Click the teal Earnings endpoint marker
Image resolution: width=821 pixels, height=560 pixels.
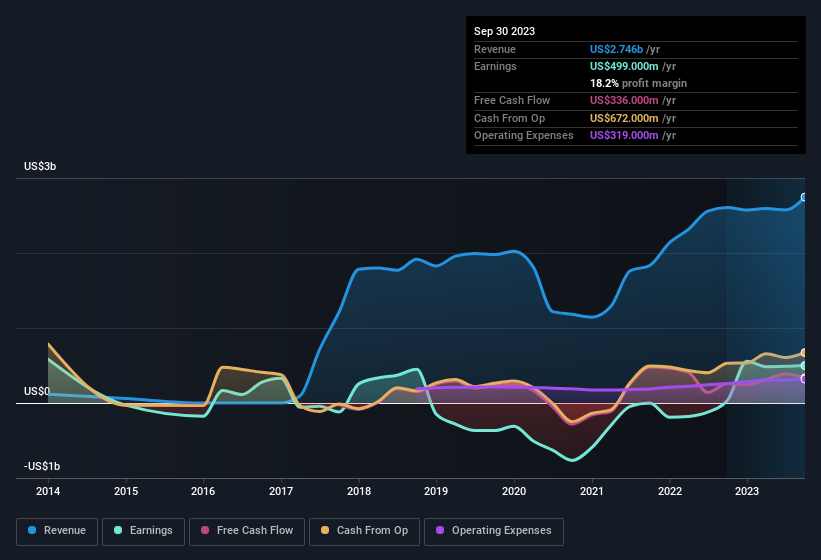804,365
